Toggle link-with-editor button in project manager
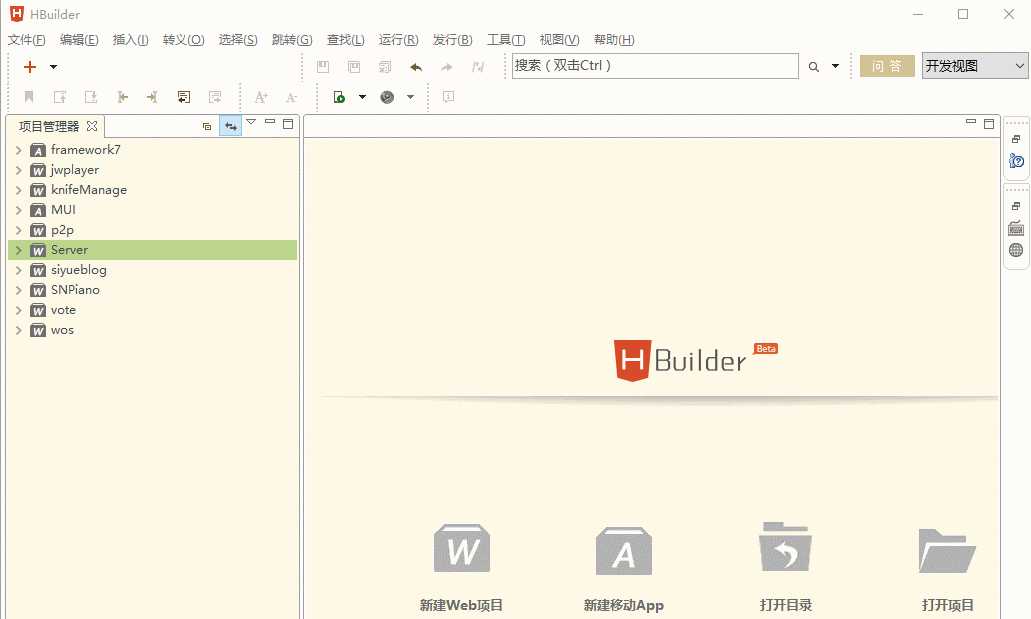Screen dimensions: 1031x619 [x=230, y=126]
